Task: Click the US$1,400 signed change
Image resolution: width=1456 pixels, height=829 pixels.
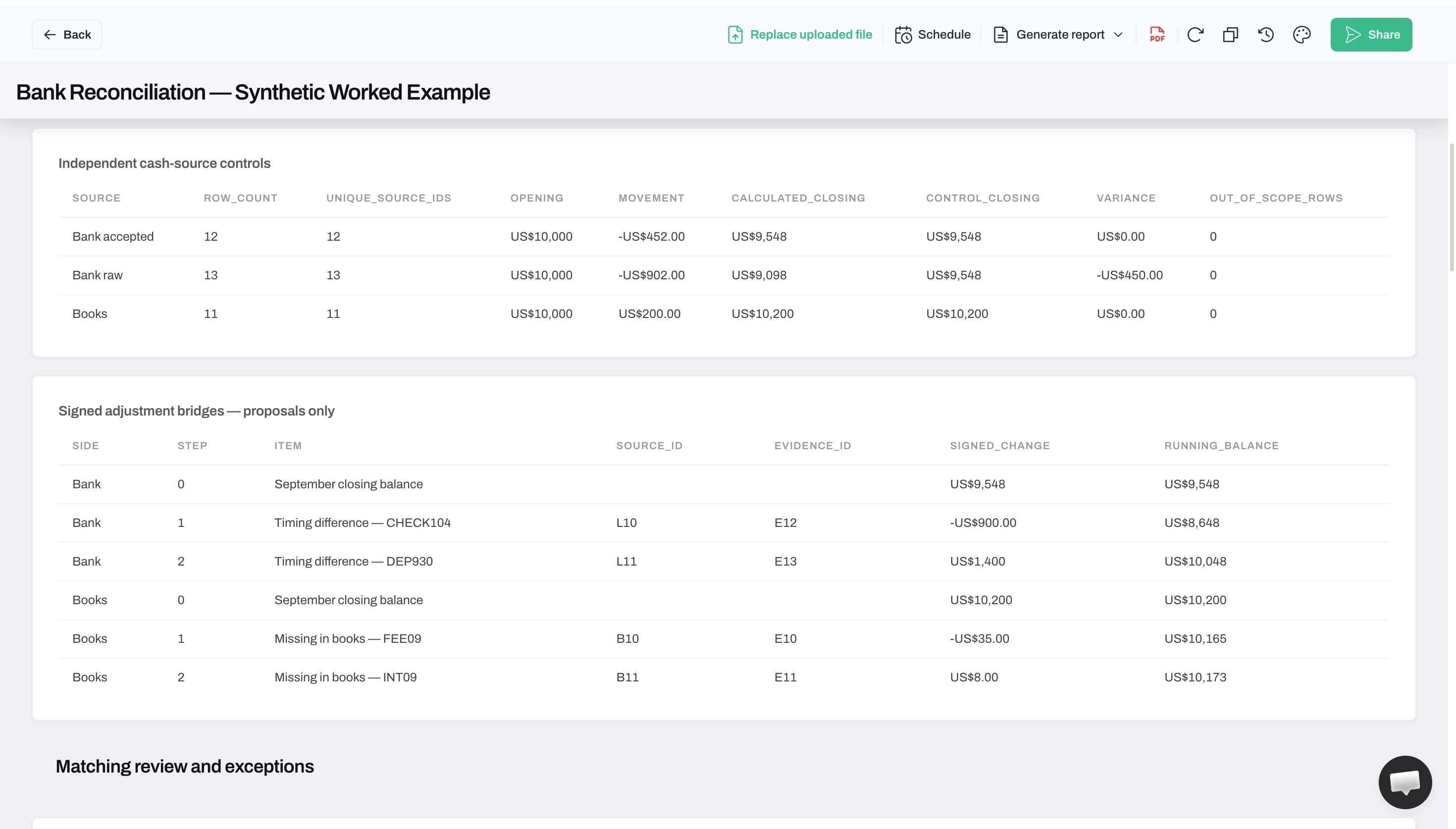Action: click(x=977, y=562)
